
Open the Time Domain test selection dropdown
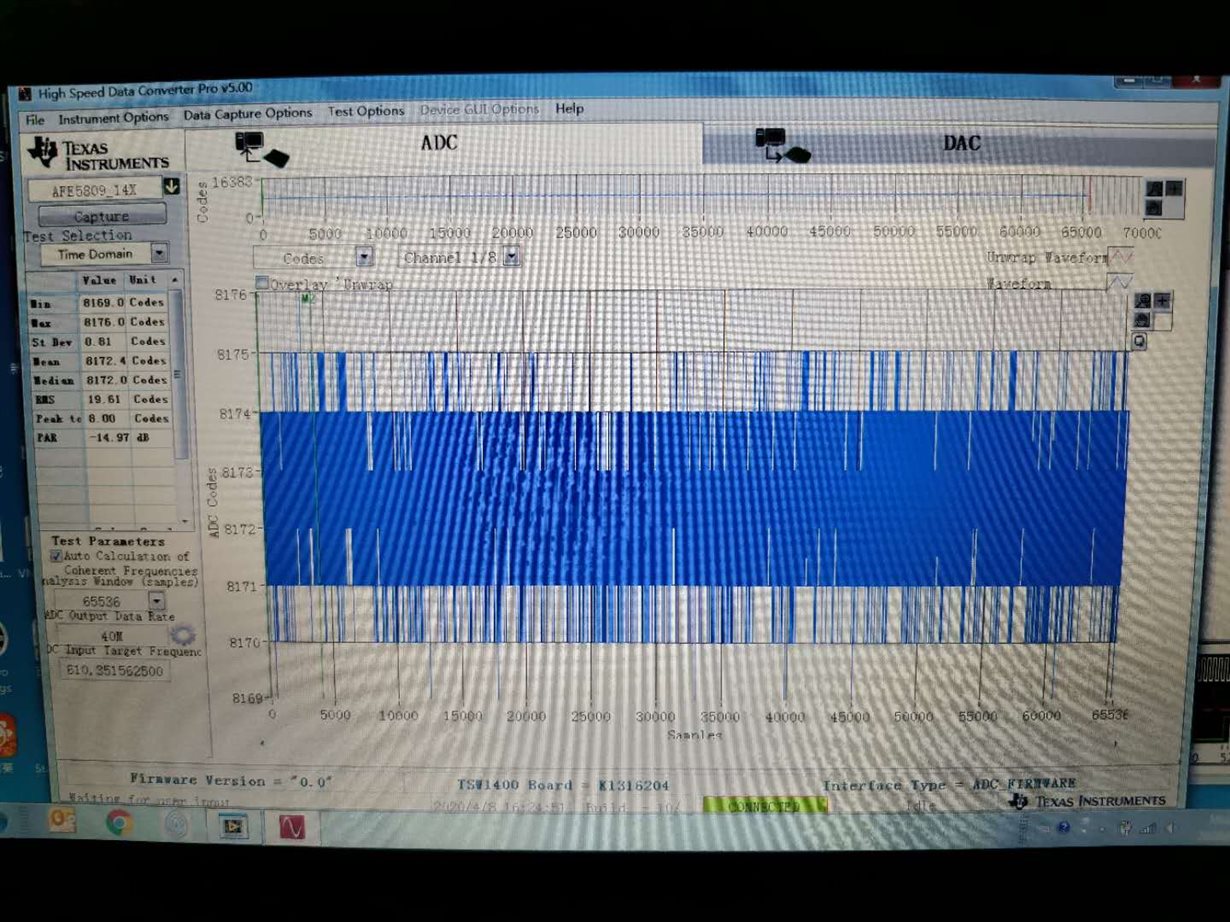pyautogui.click(x=159, y=254)
